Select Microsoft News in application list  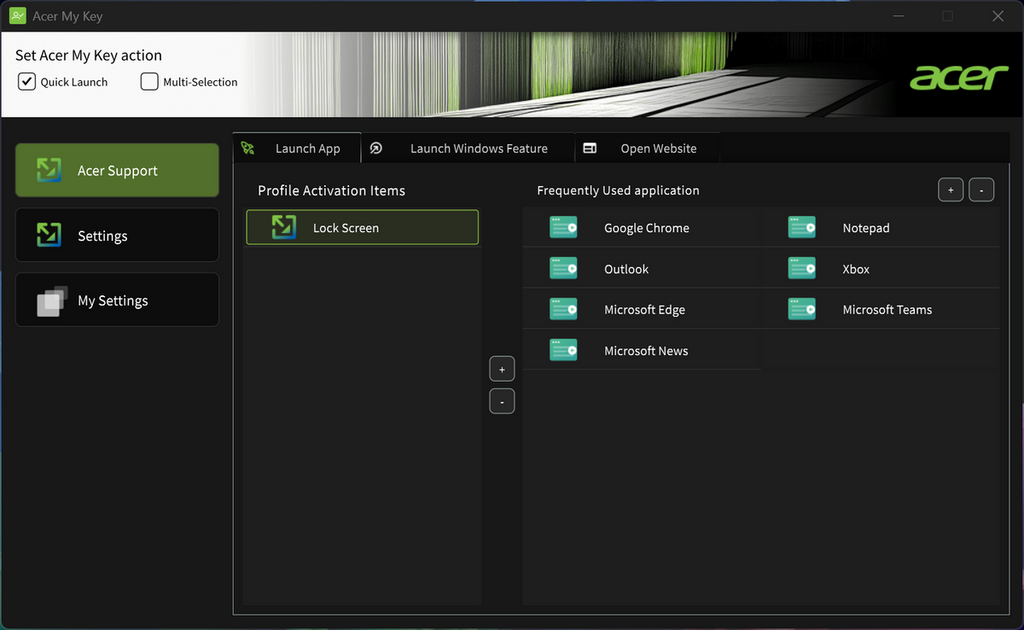(642, 351)
